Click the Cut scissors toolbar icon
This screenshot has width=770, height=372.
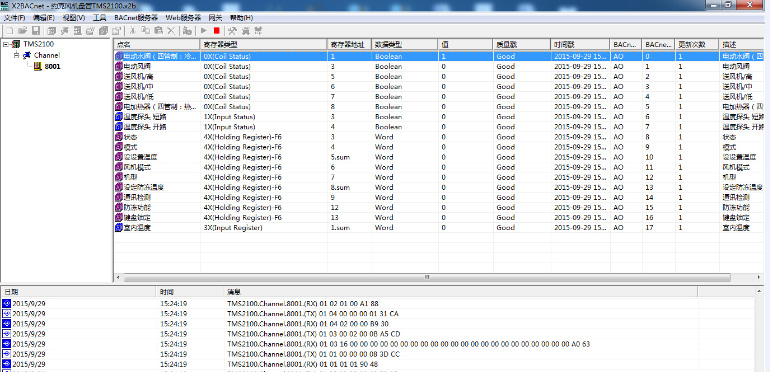point(132,31)
